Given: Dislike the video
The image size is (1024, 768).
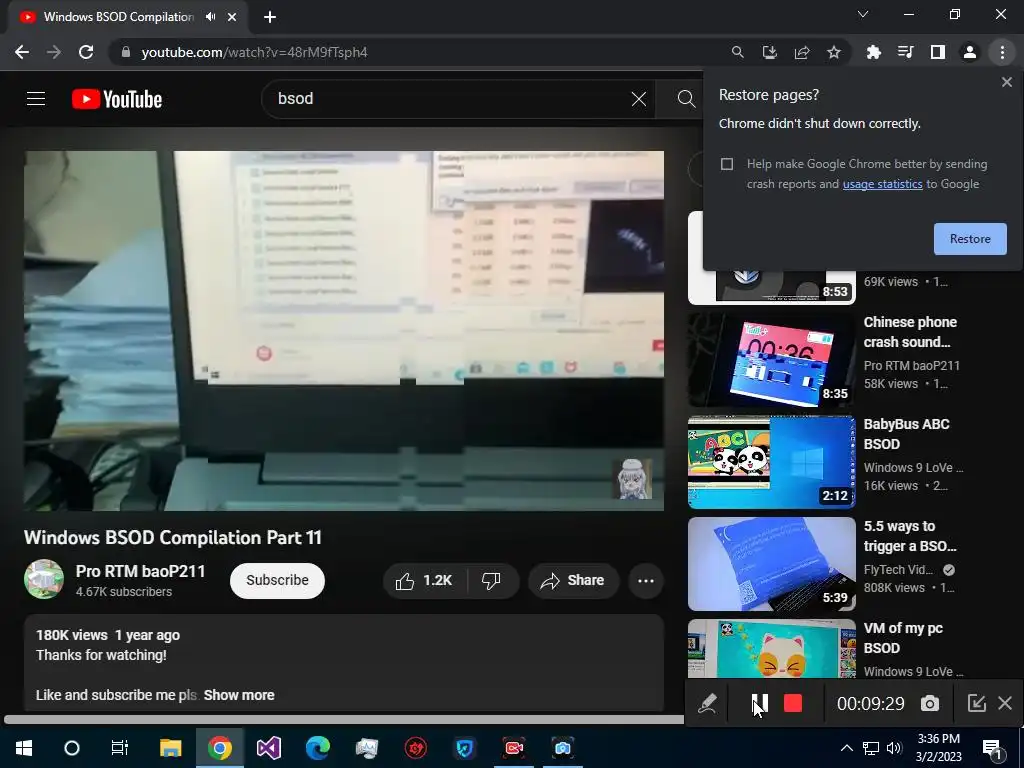Looking at the screenshot, I should [x=491, y=581].
